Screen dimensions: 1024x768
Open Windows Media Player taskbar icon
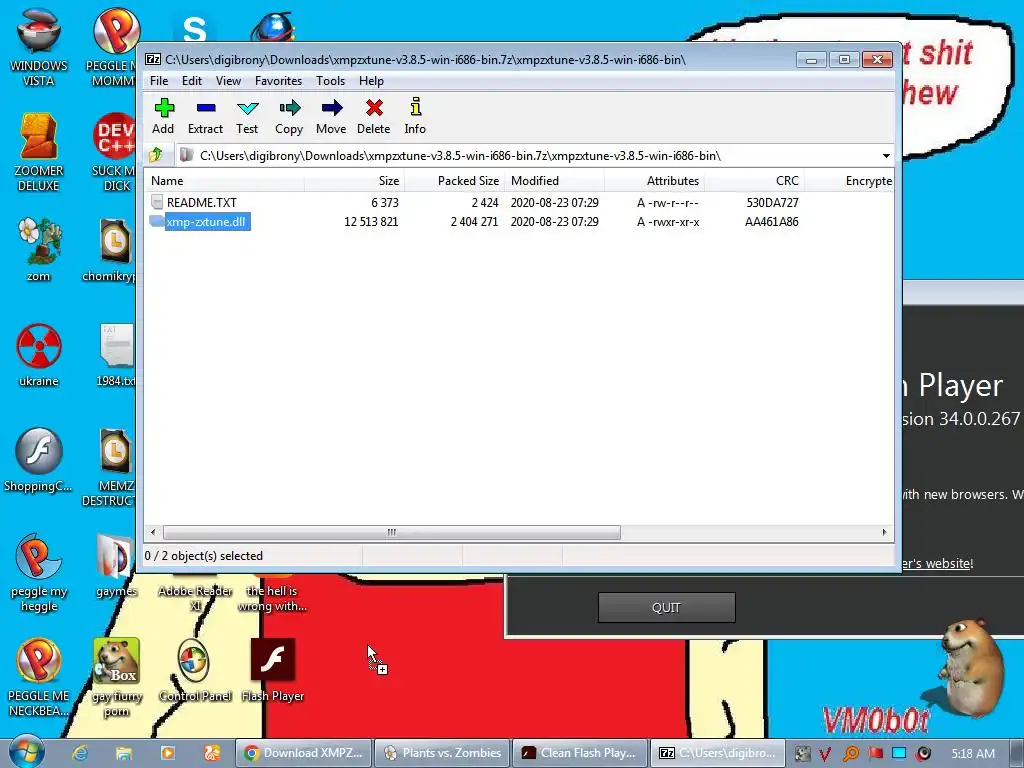(x=168, y=753)
